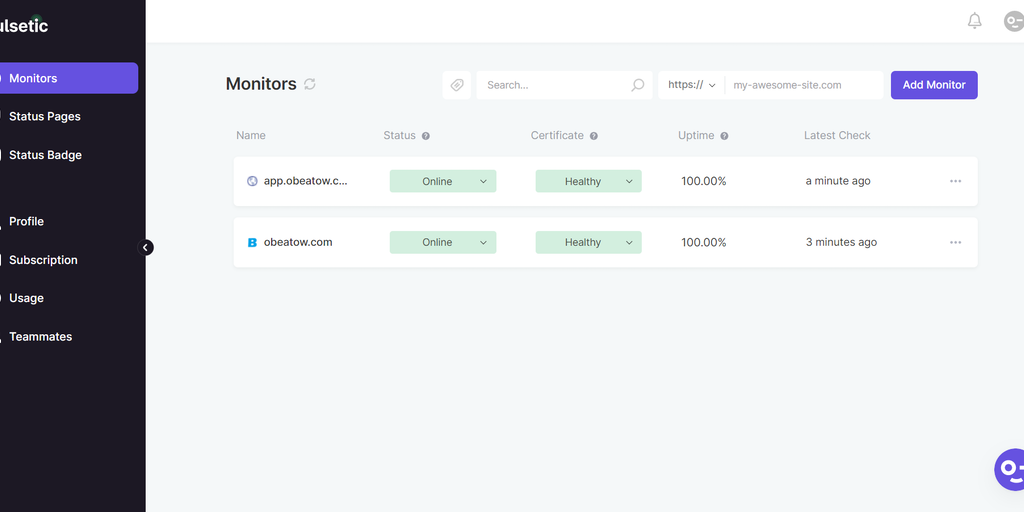The height and width of the screenshot is (512, 1024).
Task: Click the Latest Check column header
Action: coord(837,135)
